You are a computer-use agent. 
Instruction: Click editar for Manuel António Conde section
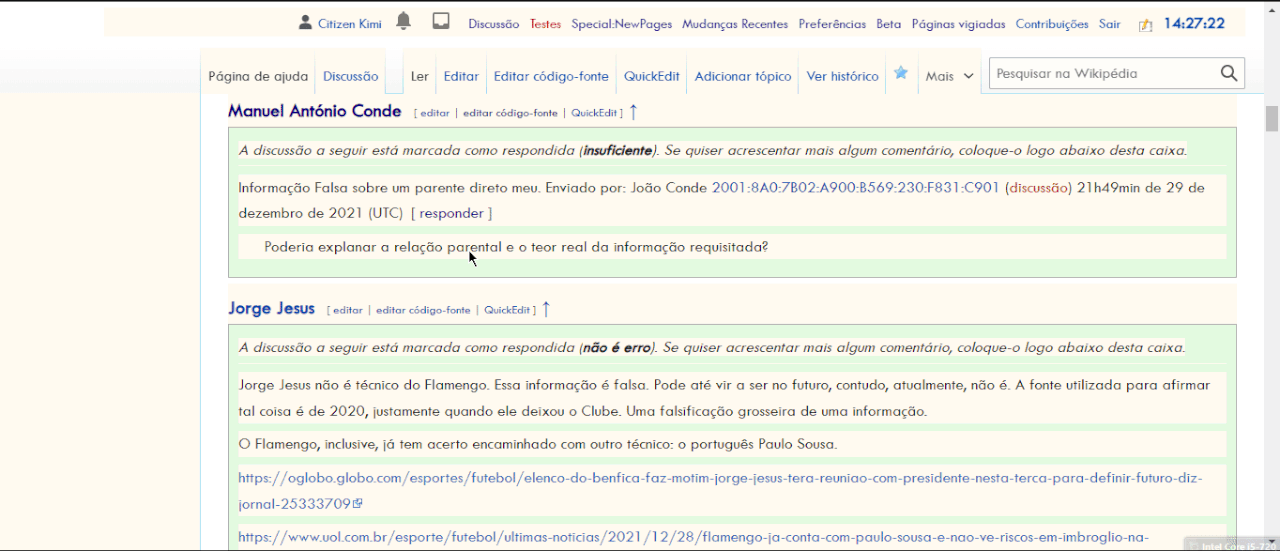(435, 113)
